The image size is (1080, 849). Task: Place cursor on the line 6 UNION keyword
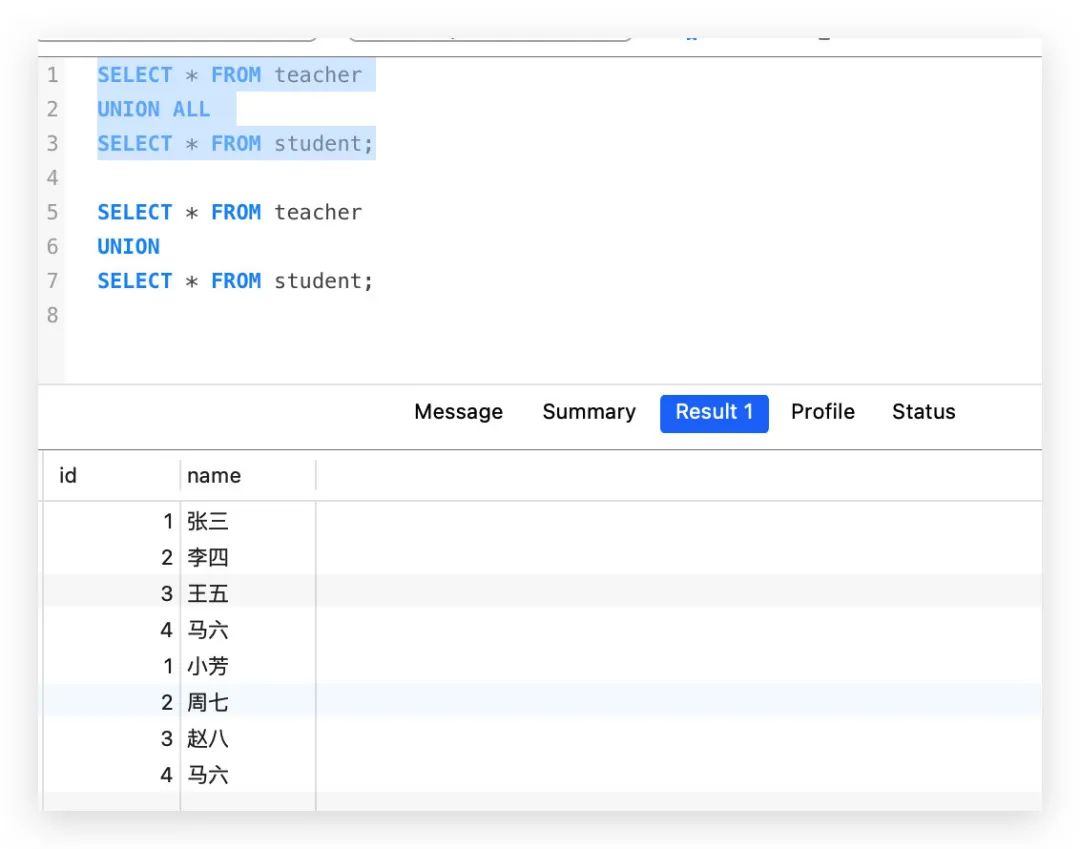(x=128, y=247)
